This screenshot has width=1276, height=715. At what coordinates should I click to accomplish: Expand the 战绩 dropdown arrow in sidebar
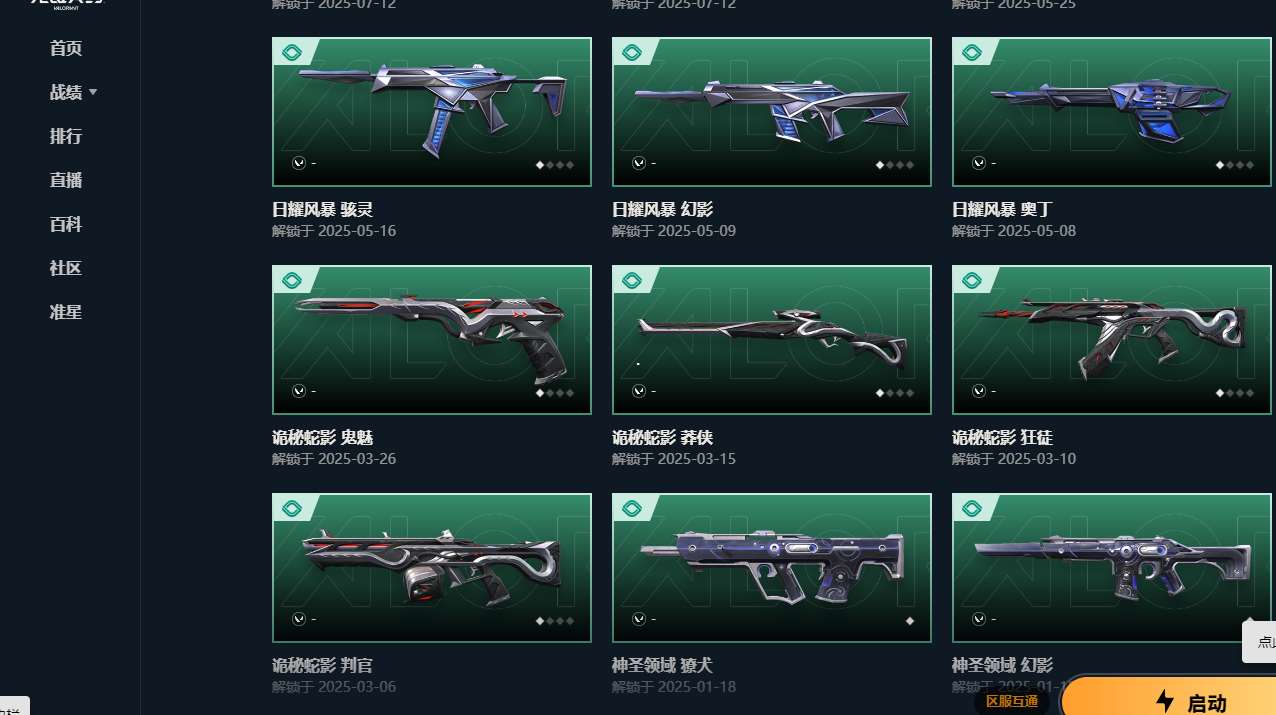click(x=93, y=92)
